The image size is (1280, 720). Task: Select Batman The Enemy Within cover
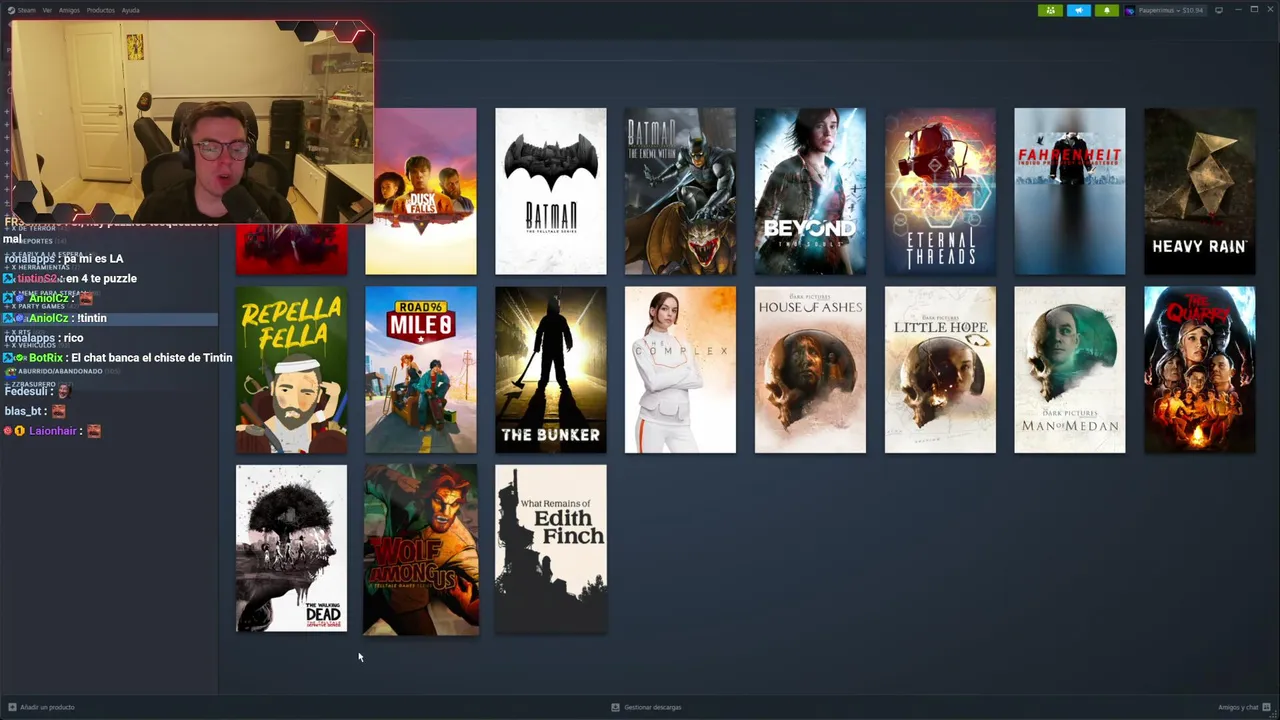[680, 191]
